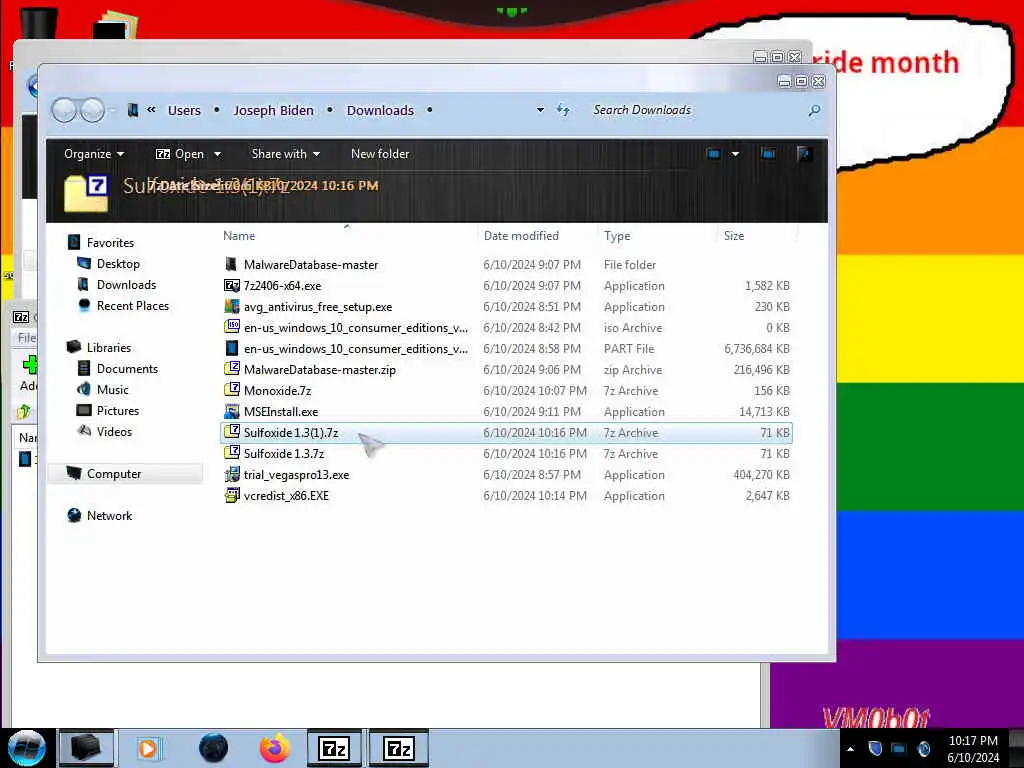
Task: Select the Monoxide.7z archive icon
Action: (x=231, y=390)
